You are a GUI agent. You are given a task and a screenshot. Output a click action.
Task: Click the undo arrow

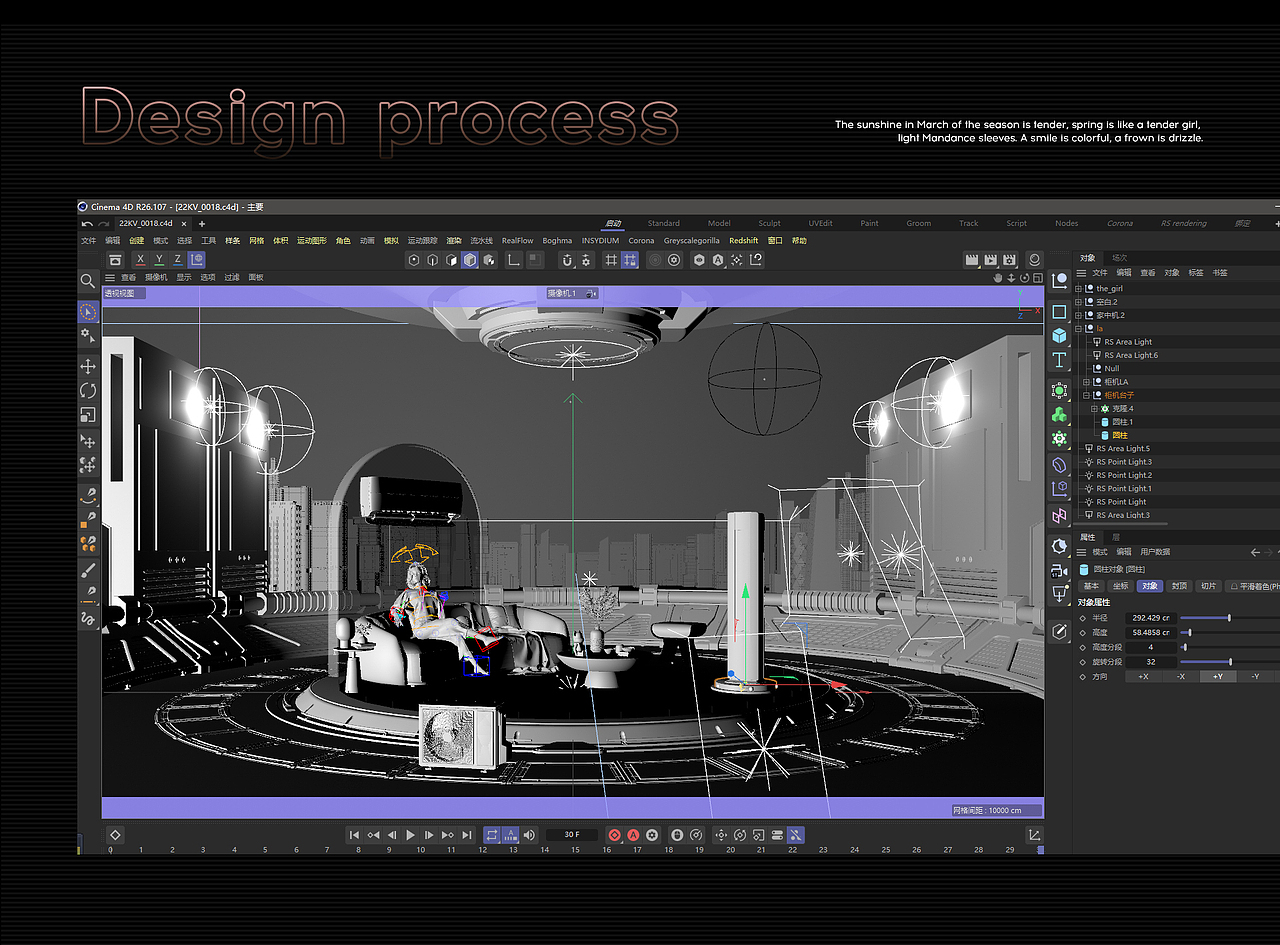(x=87, y=224)
